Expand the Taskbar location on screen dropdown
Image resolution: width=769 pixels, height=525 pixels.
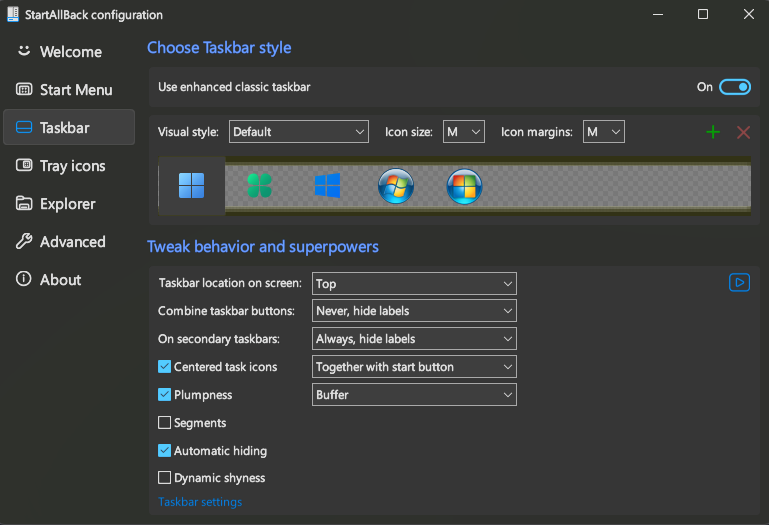point(414,284)
